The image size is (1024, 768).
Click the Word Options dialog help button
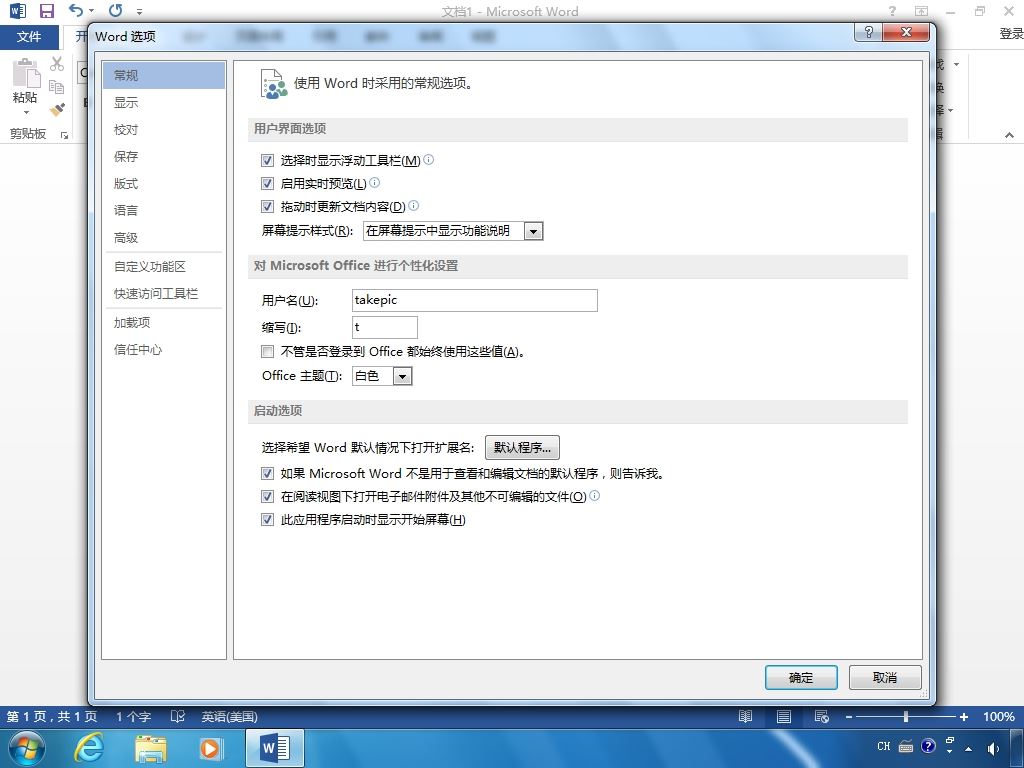pos(869,32)
